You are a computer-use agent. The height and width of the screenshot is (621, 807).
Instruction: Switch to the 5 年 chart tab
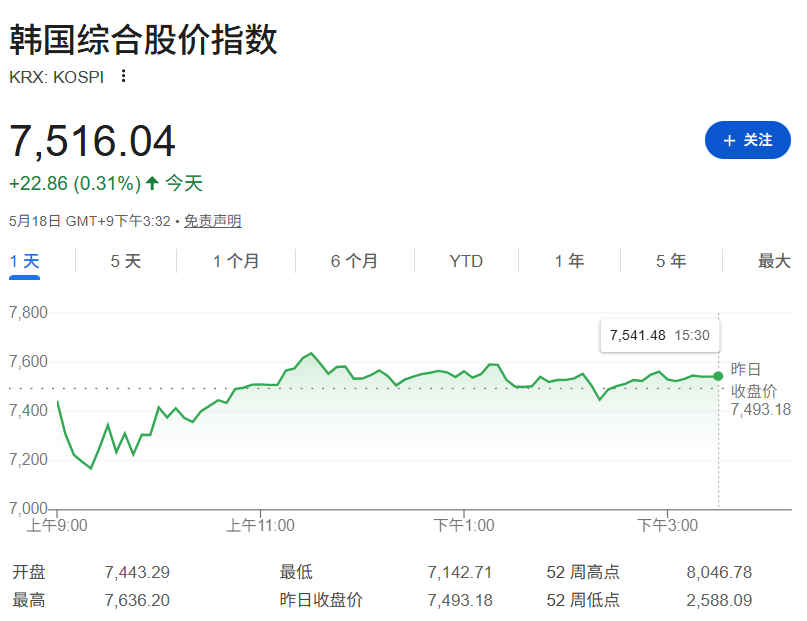pos(671,261)
